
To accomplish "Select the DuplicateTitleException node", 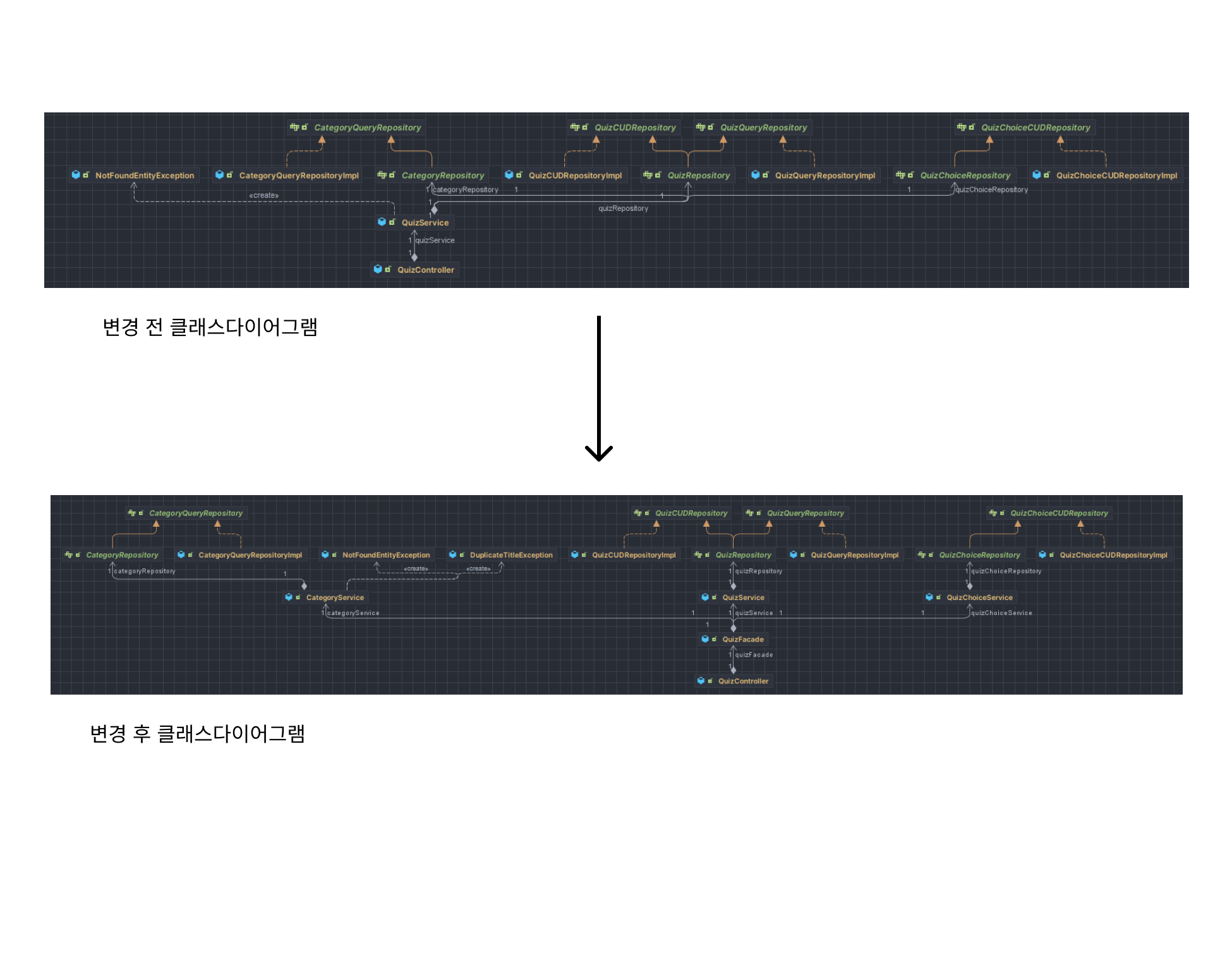I will pyautogui.click(x=510, y=555).
